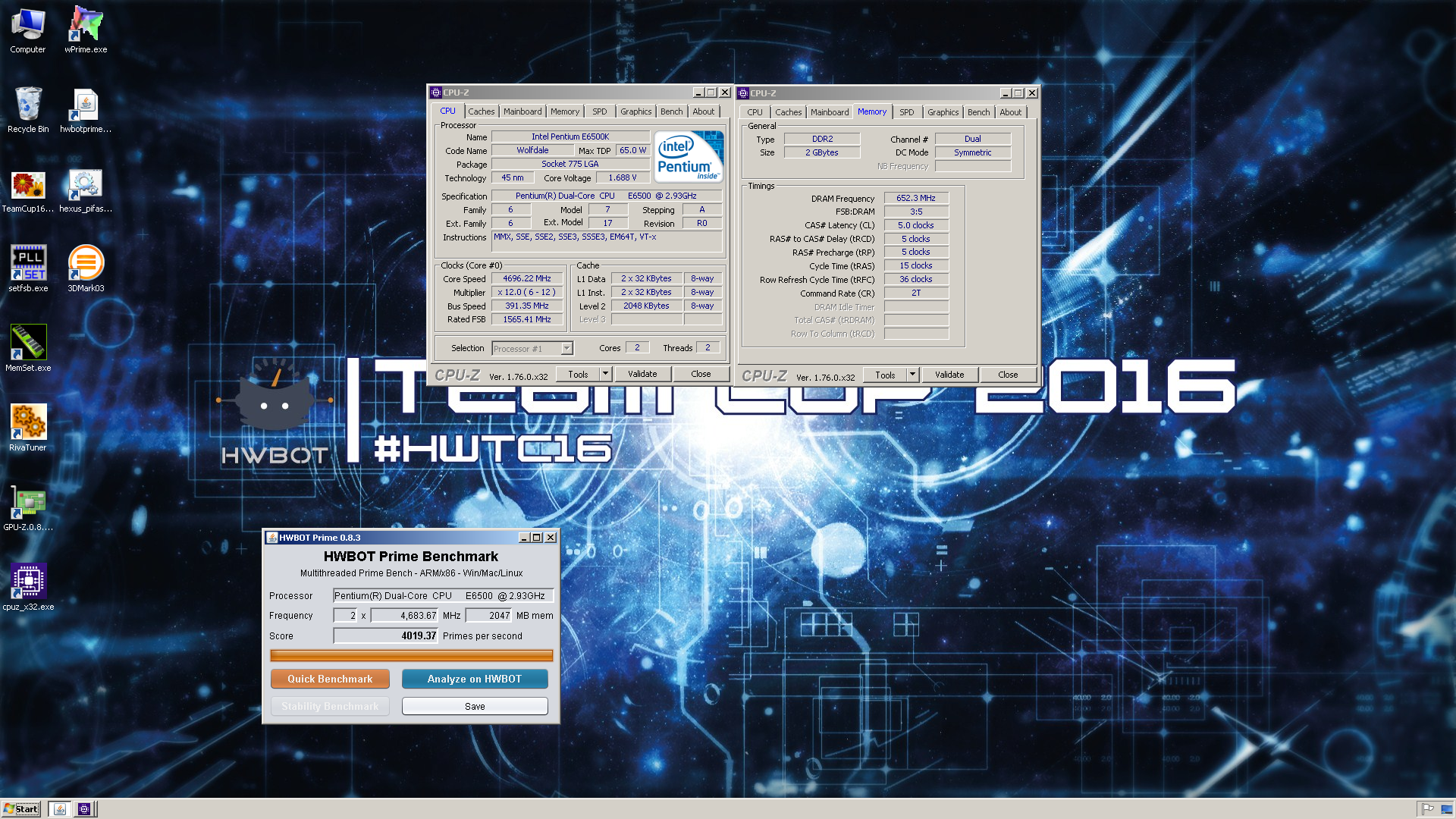Screen dimensions: 1456x819
Task: Click Analyze on HWBOT button
Action: 475,679
